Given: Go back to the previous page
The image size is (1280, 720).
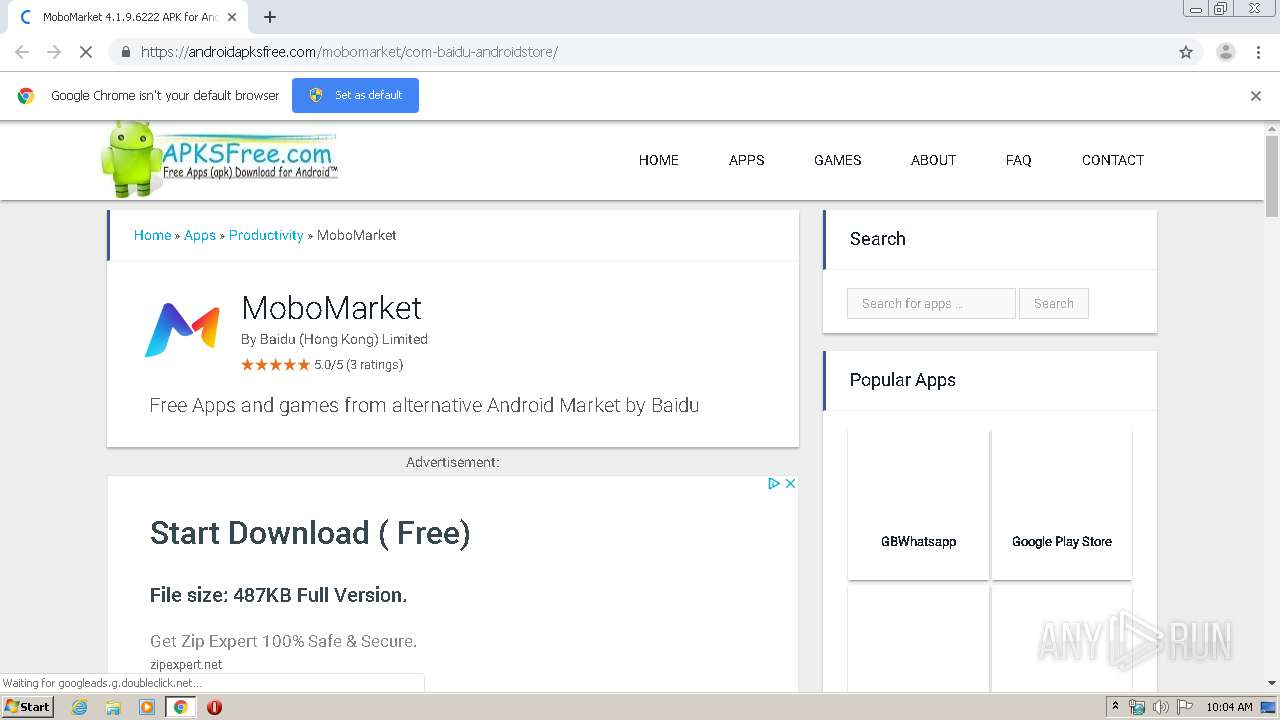Looking at the screenshot, I should click(x=22, y=52).
